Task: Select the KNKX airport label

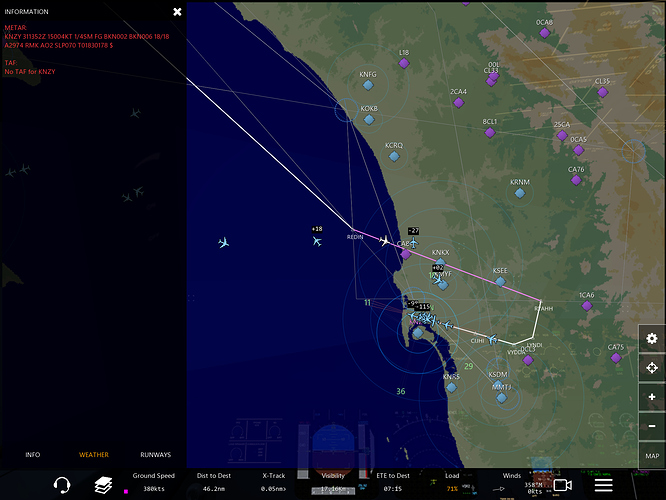Action: pyautogui.click(x=440, y=252)
